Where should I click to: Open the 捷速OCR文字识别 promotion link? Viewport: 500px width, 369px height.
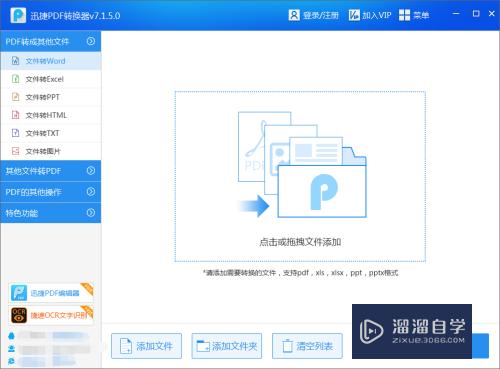point(51,315)
